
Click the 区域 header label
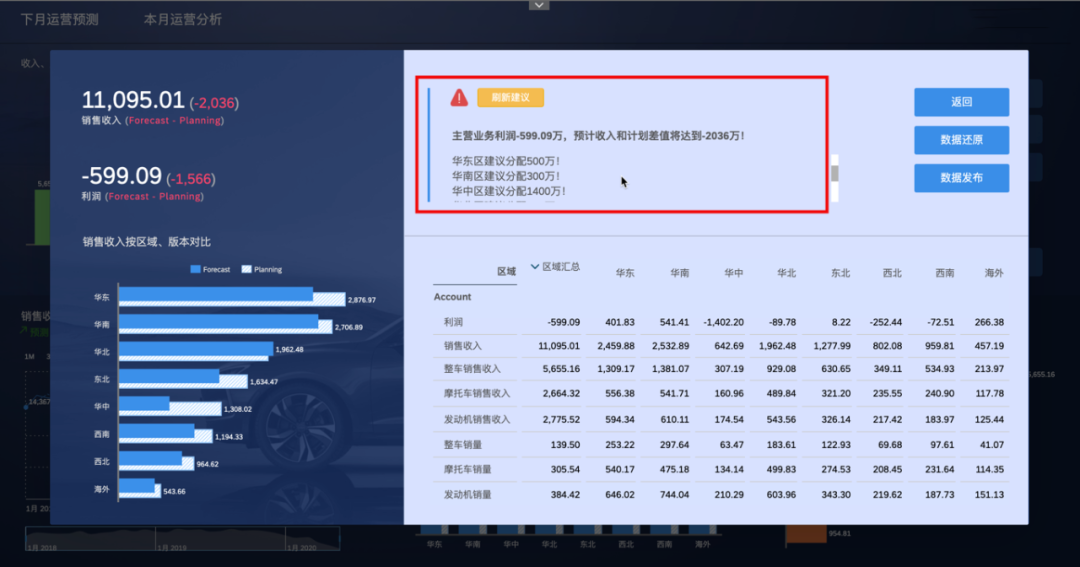click(506, 271)
